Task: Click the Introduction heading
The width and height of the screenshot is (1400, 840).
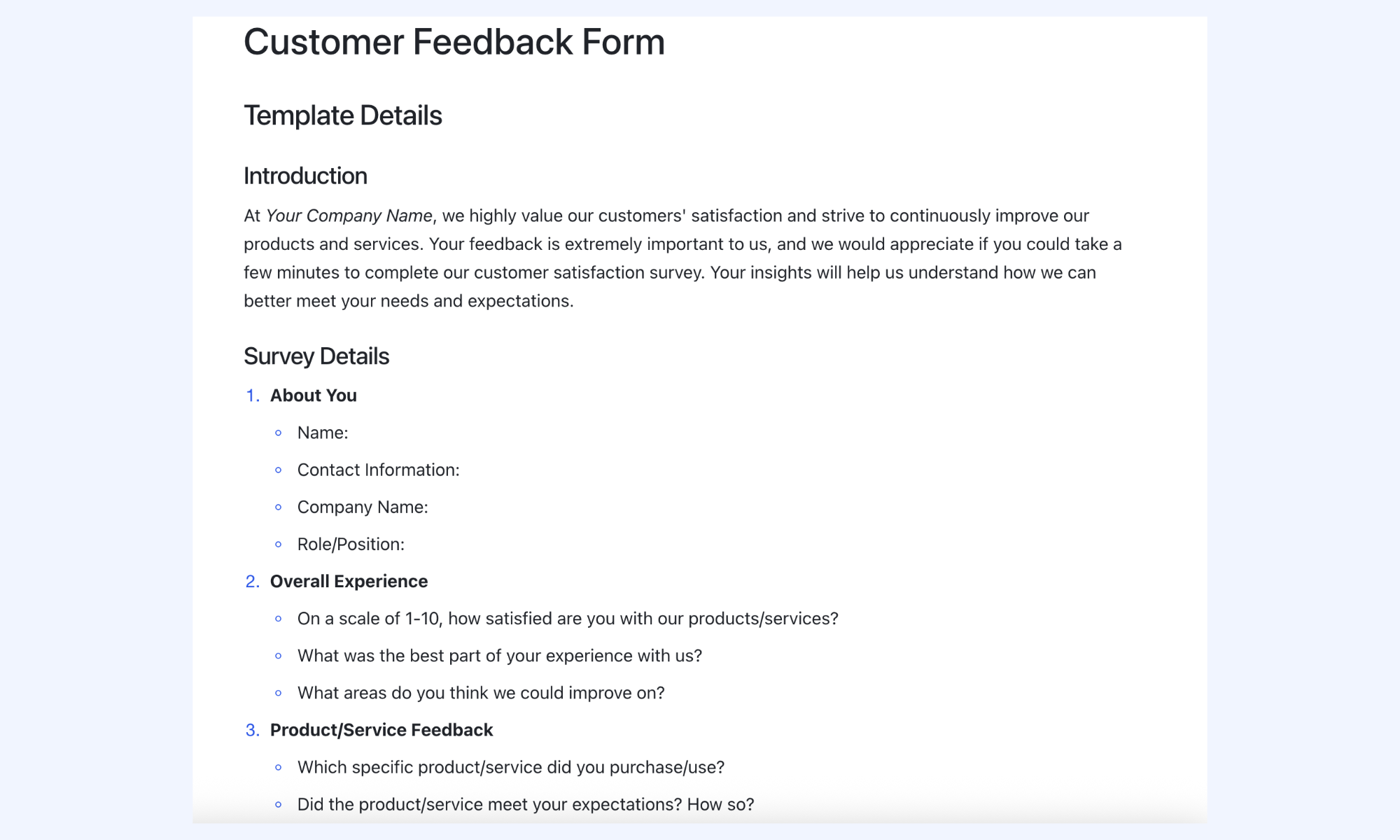Action: click(x=305, y=176)
